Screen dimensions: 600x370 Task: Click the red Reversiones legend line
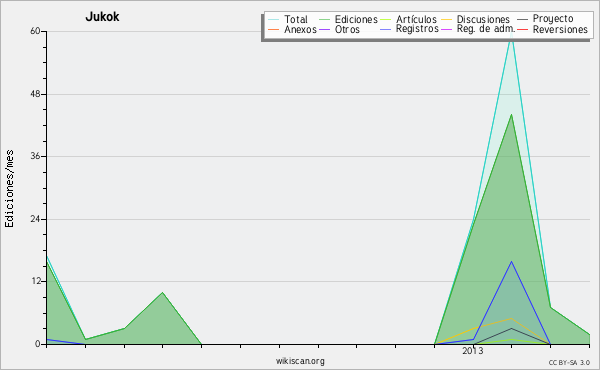click(x=522, y=29)
